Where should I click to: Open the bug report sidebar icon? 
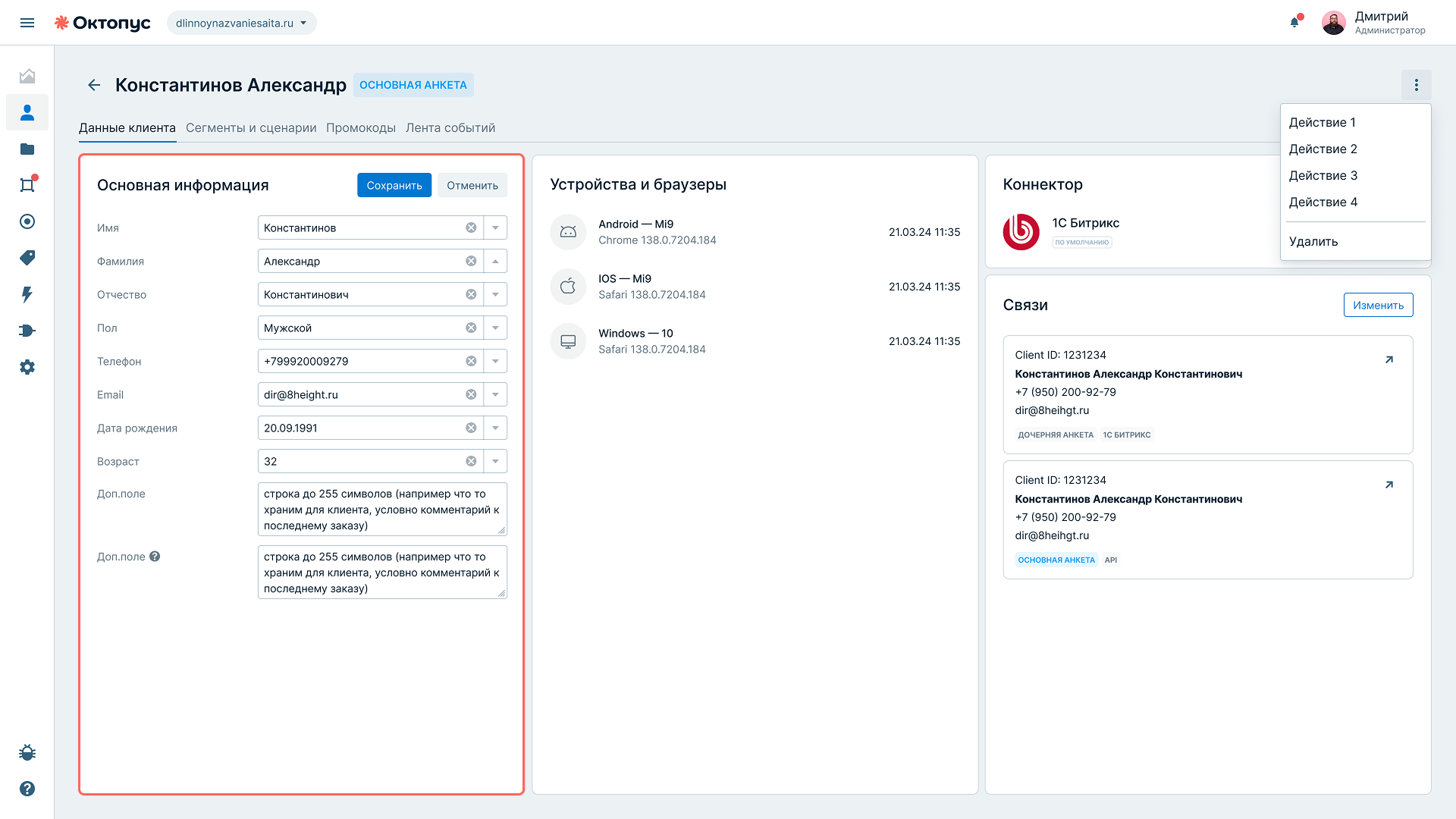pos(27,752)
